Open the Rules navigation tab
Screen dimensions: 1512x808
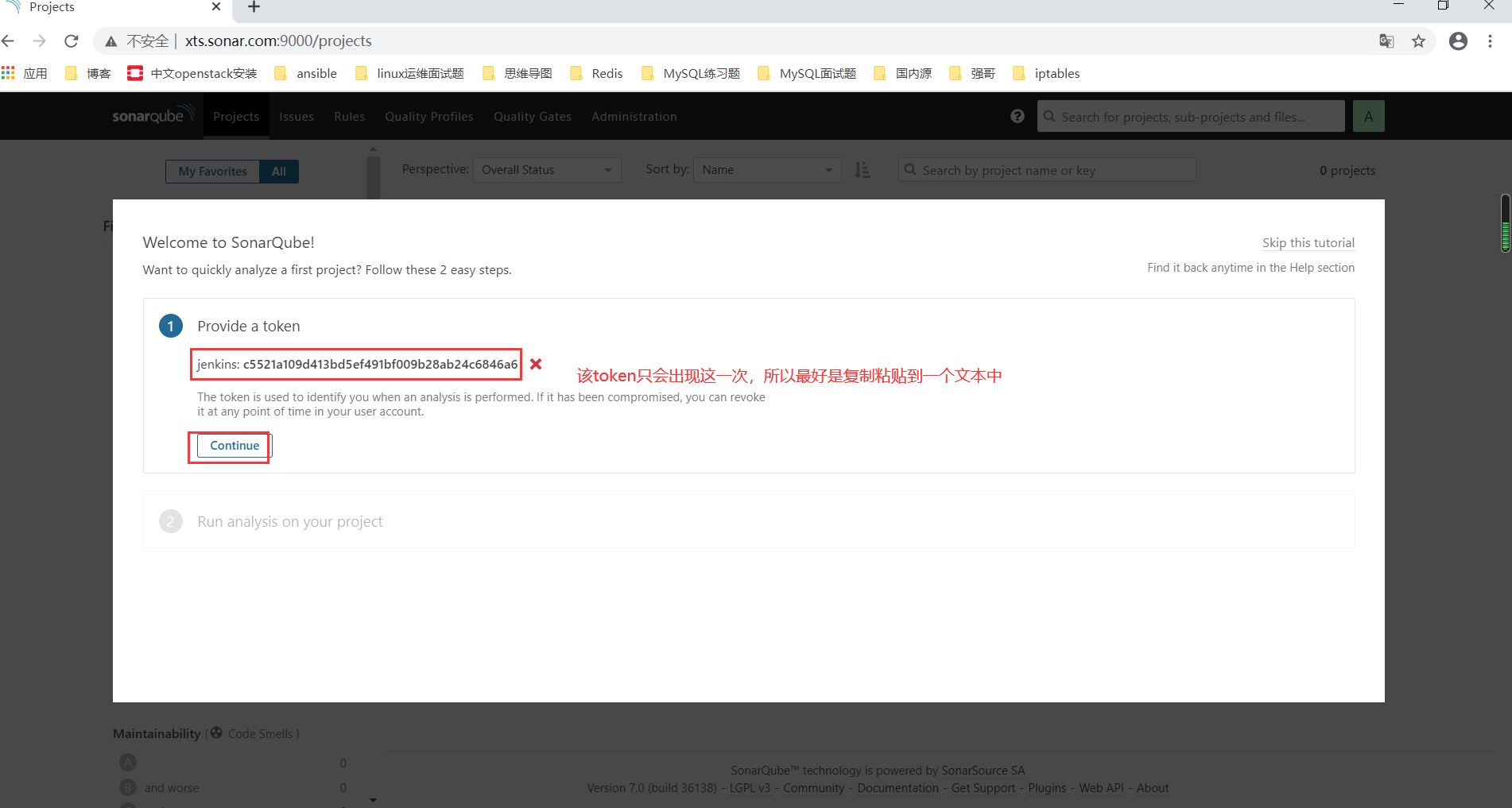[350, 116]
